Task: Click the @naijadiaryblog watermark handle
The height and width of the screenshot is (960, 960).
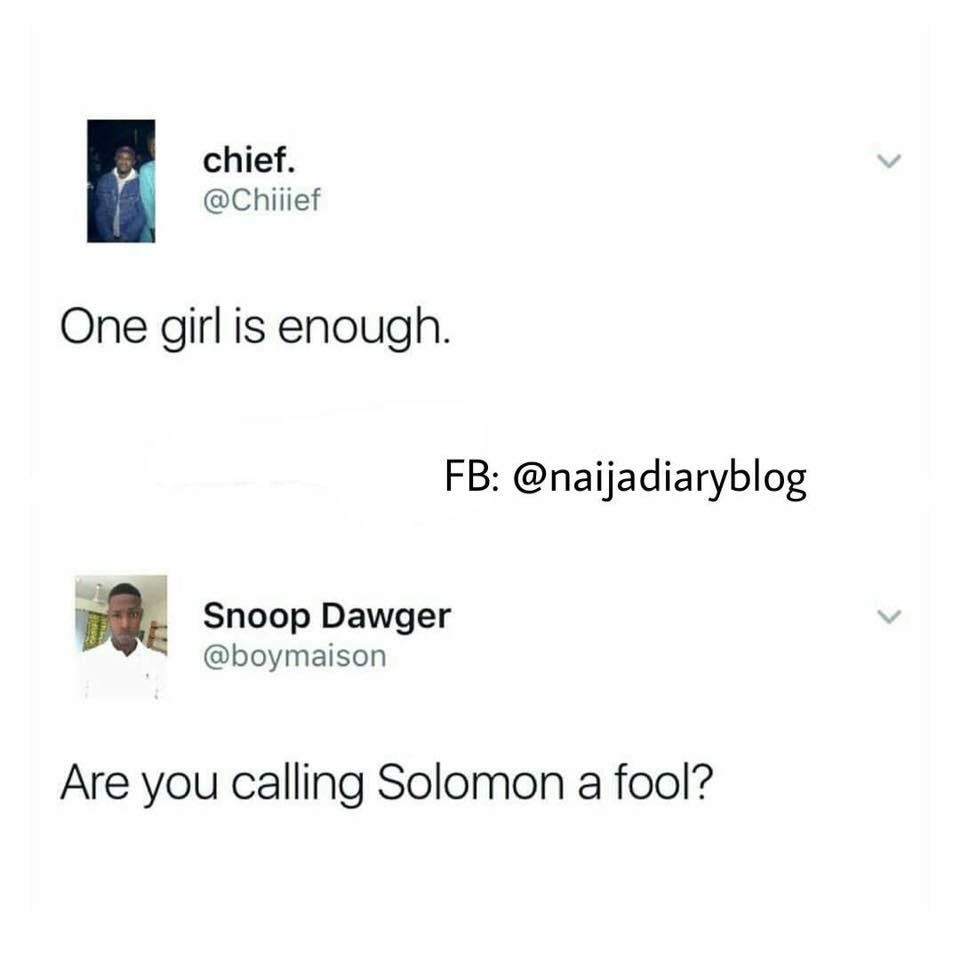Action: click(x=660, y=478)
